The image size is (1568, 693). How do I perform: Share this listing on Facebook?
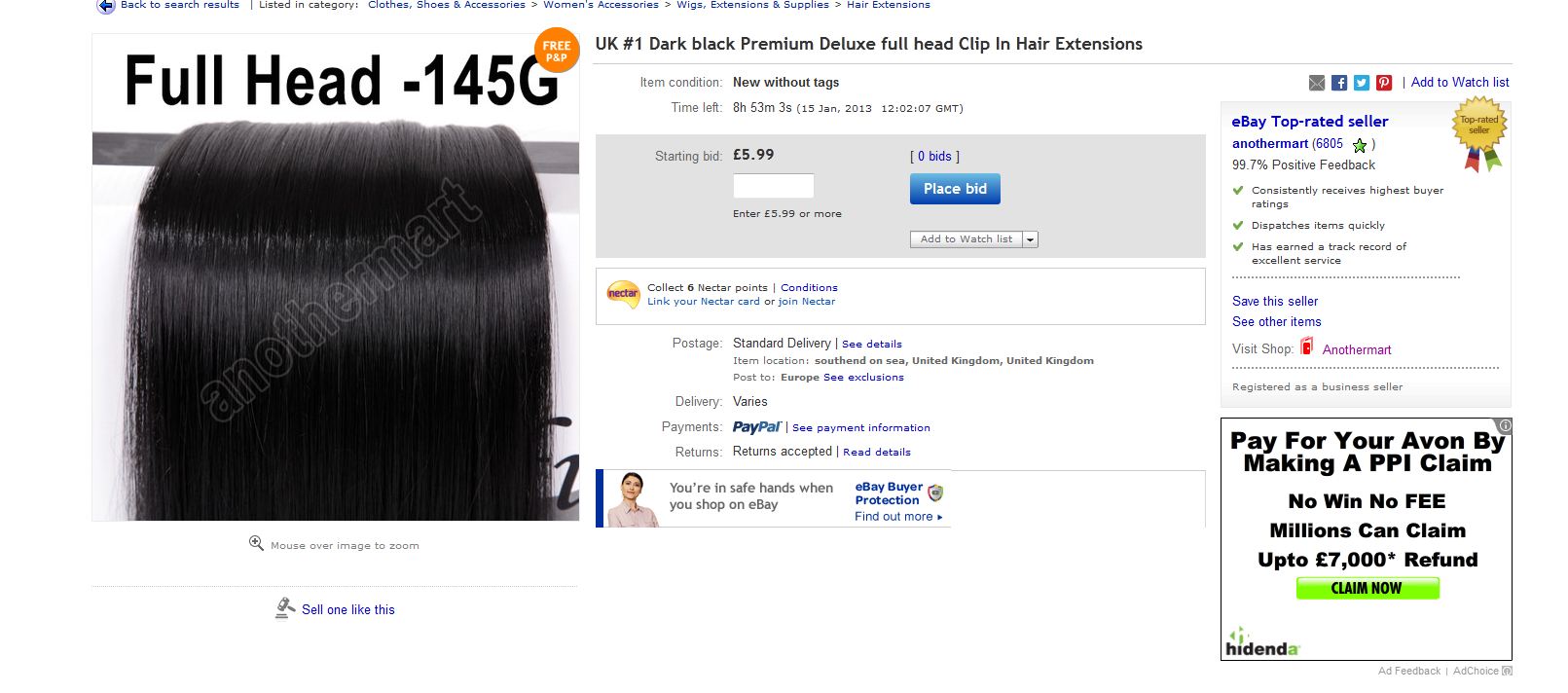tap(1339, 83)
